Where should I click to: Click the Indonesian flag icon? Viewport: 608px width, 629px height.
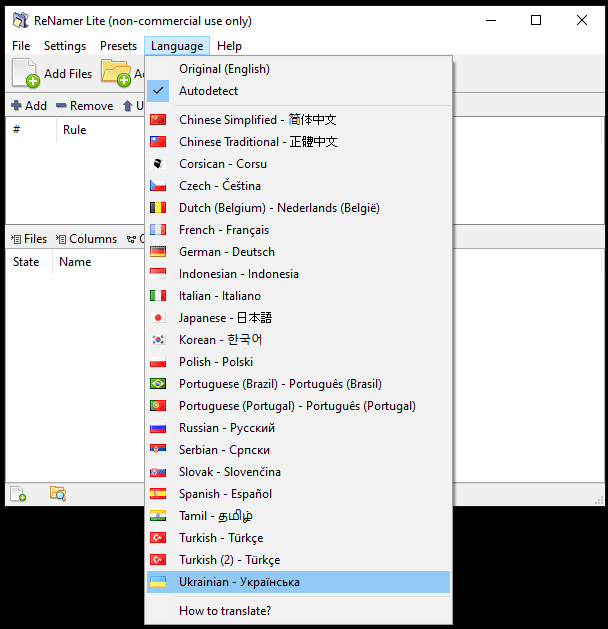(x=158, y=274)
